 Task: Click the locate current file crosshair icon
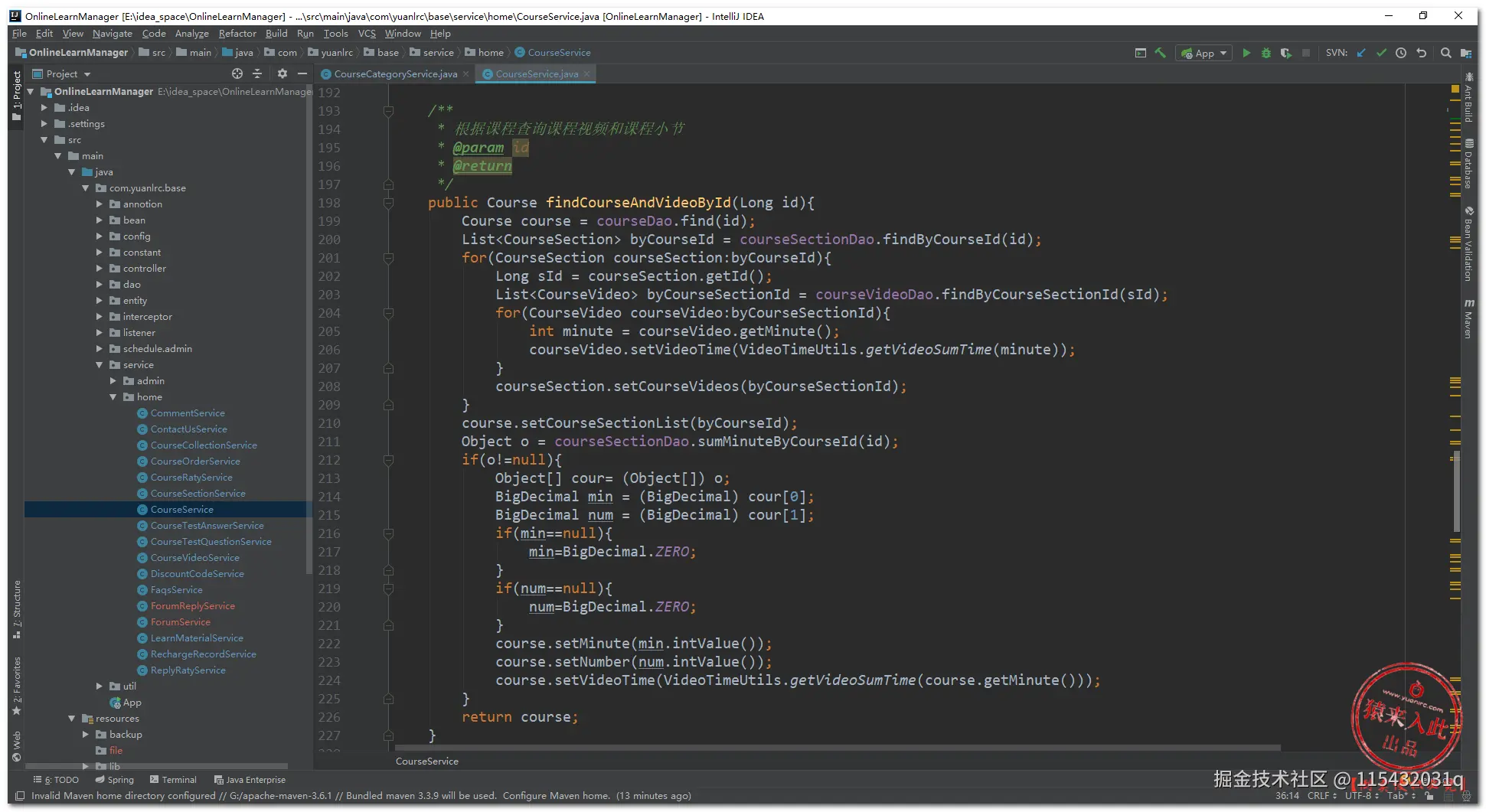tap(237, 73)
